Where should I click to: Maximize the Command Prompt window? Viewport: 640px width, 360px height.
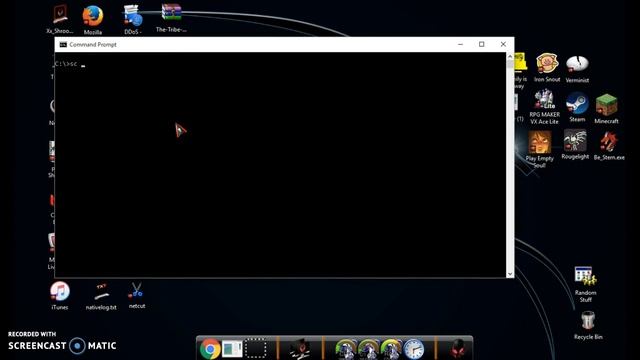482,44
